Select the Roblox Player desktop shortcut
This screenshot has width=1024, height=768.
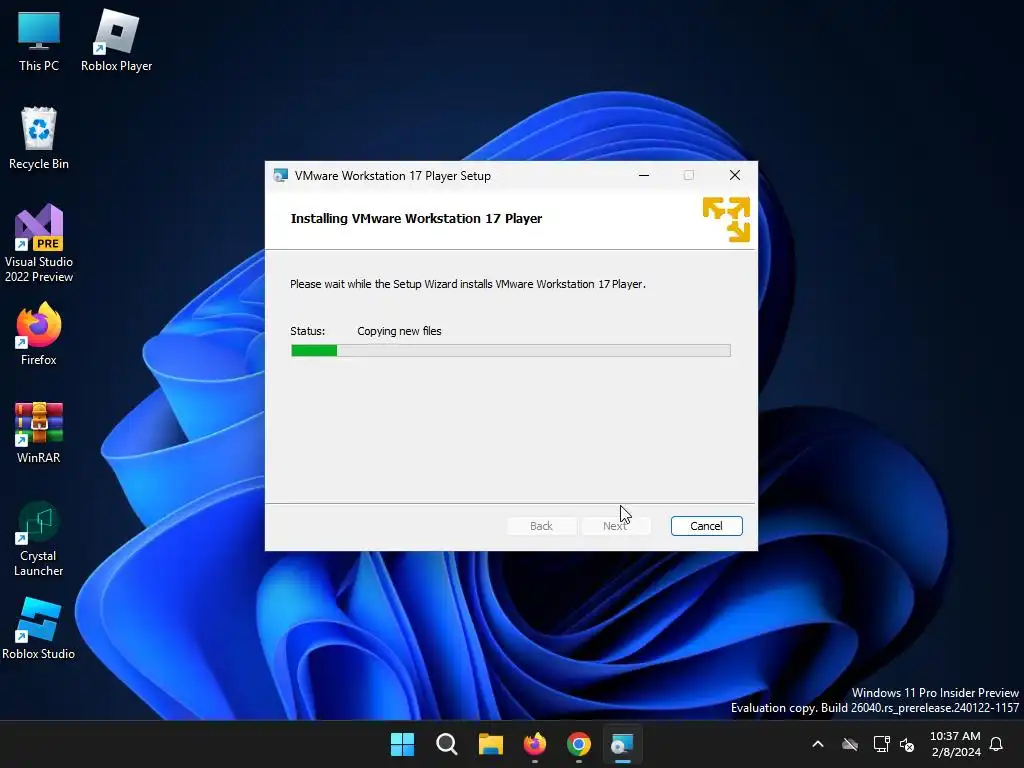tap(116, 41)
